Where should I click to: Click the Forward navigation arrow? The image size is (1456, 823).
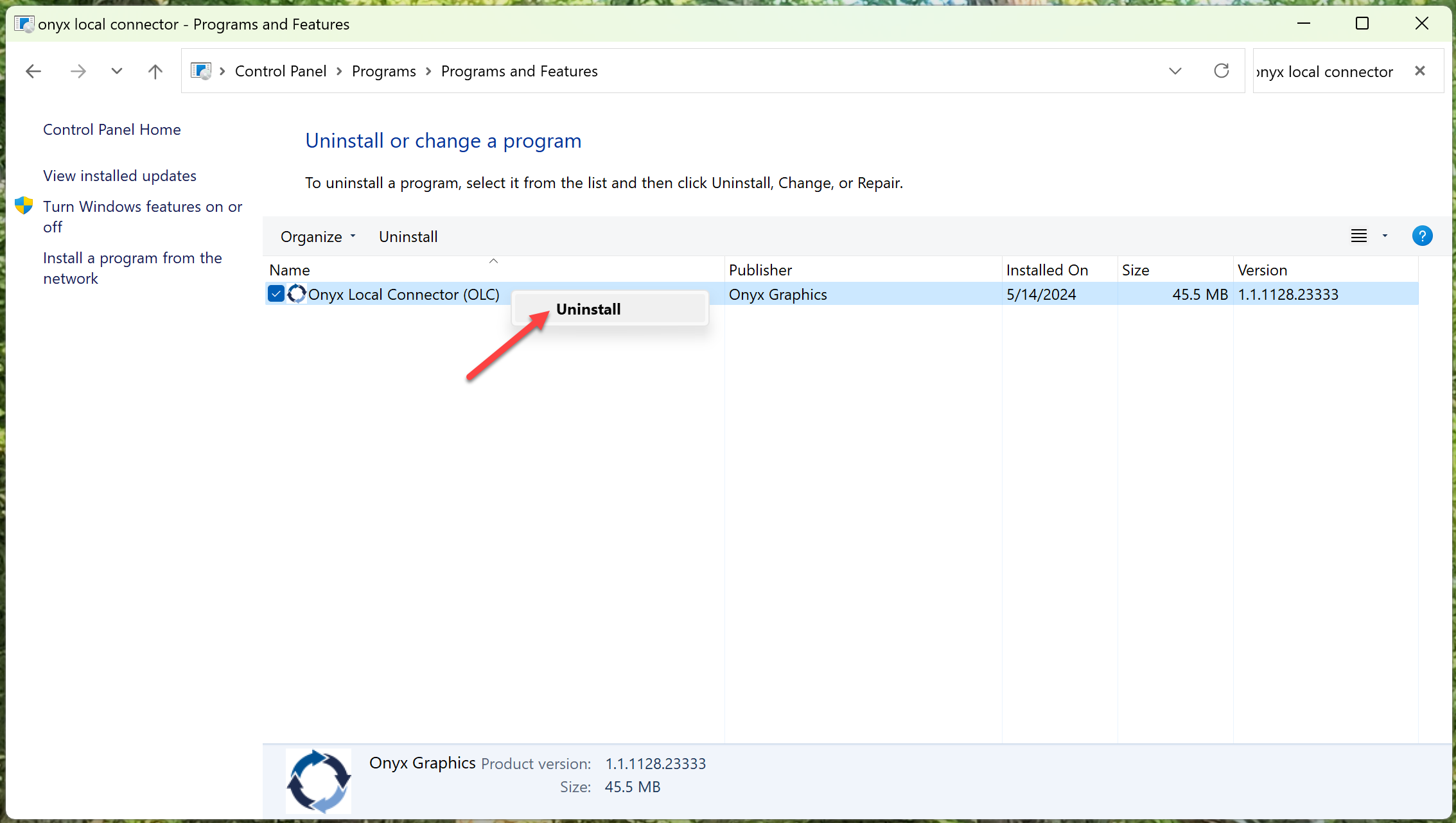click(78, 71)
